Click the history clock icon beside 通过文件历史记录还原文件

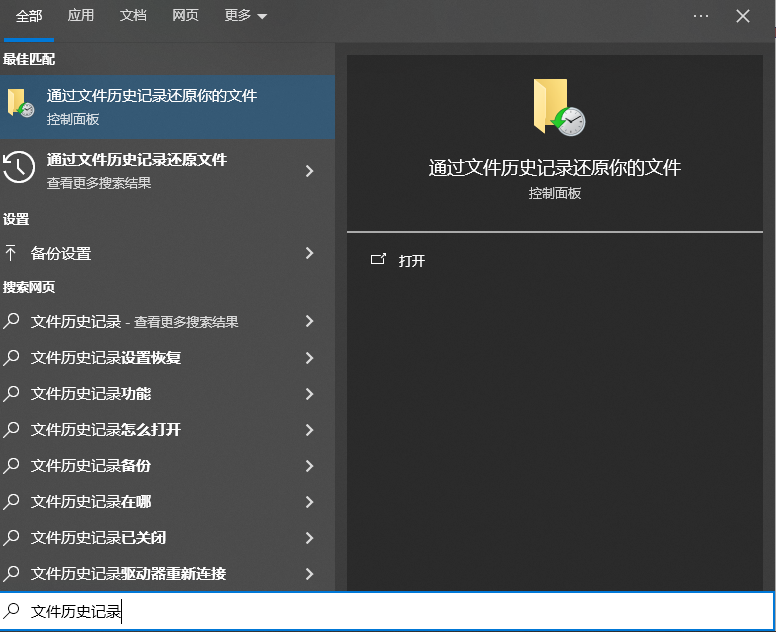point(19,167)
